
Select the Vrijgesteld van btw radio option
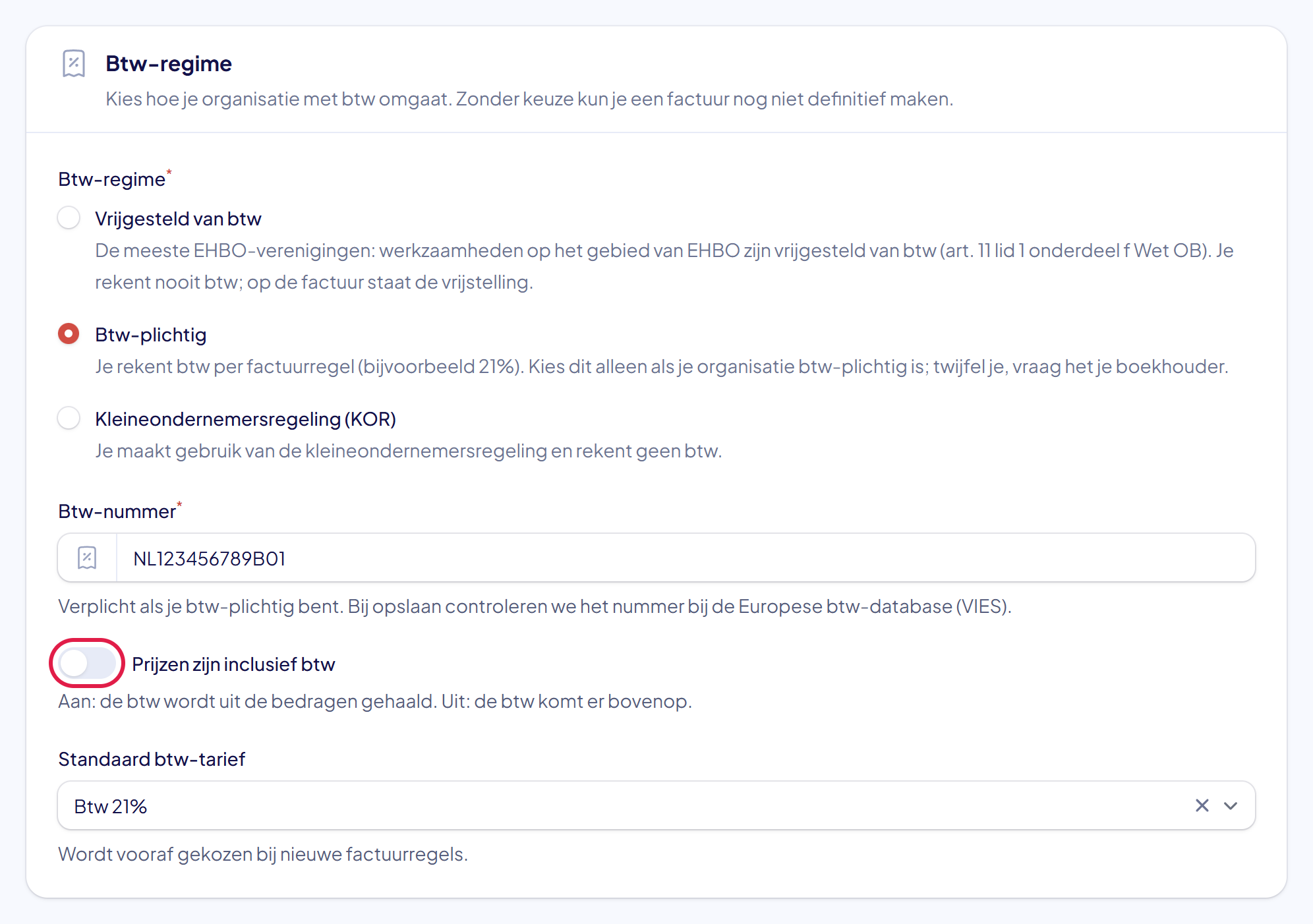click(69, 217)
